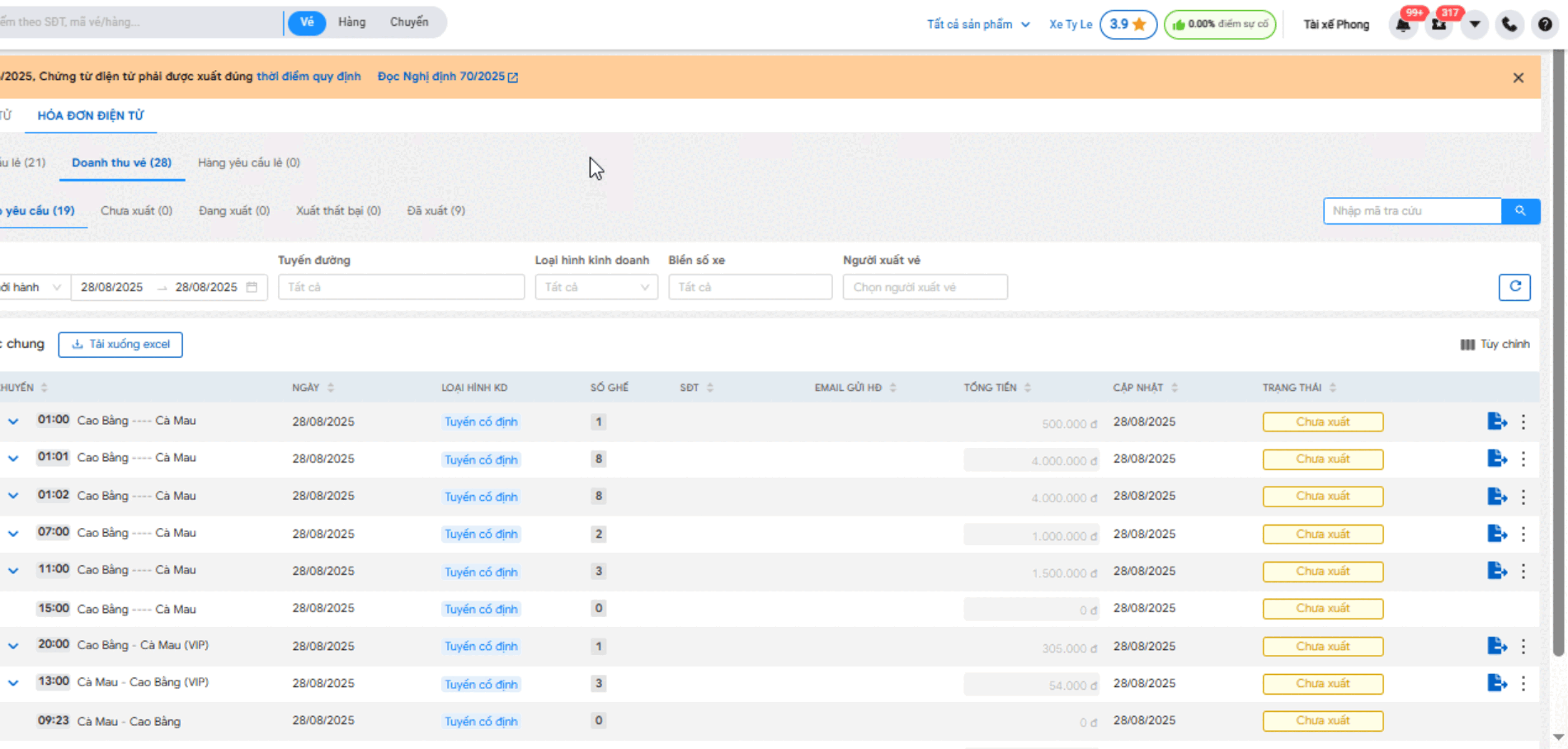The image size is (1568, 749).
Task: Click the Nhập mã tra cứu field
Action: pyautogui.click(x=1411, y=211)
